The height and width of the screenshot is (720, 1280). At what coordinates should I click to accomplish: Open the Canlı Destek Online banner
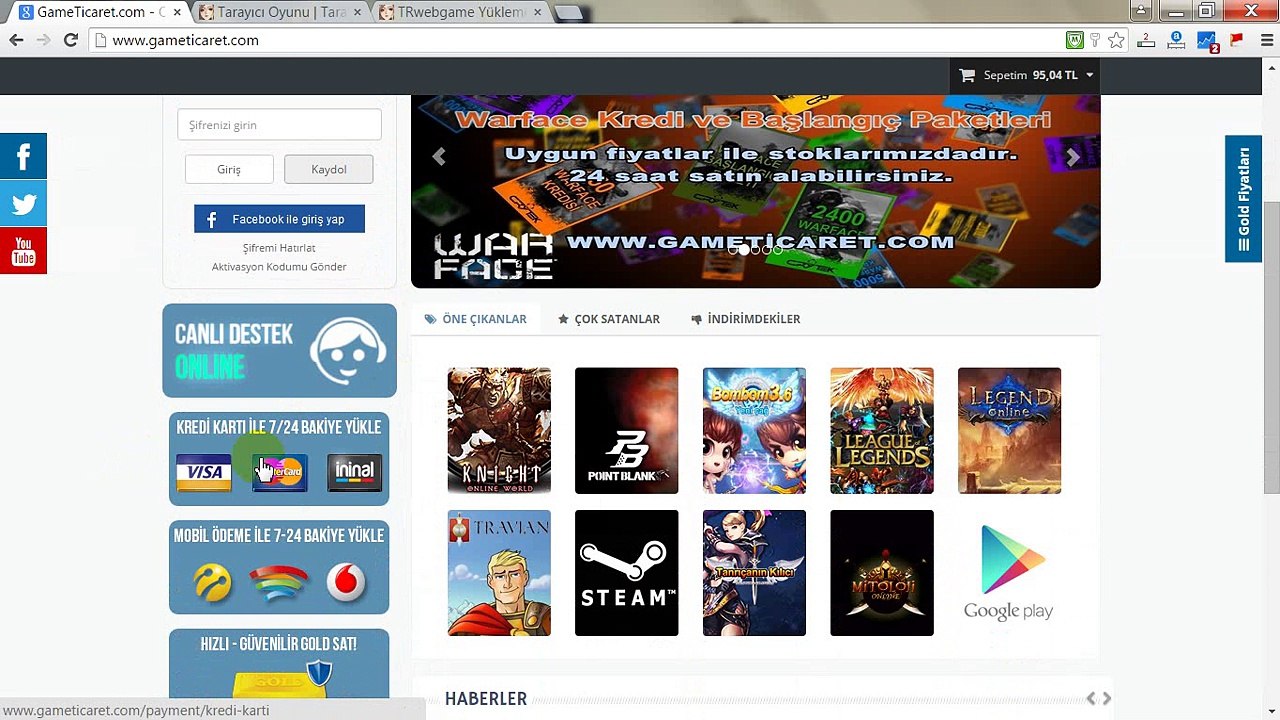(x=279, y=350)
